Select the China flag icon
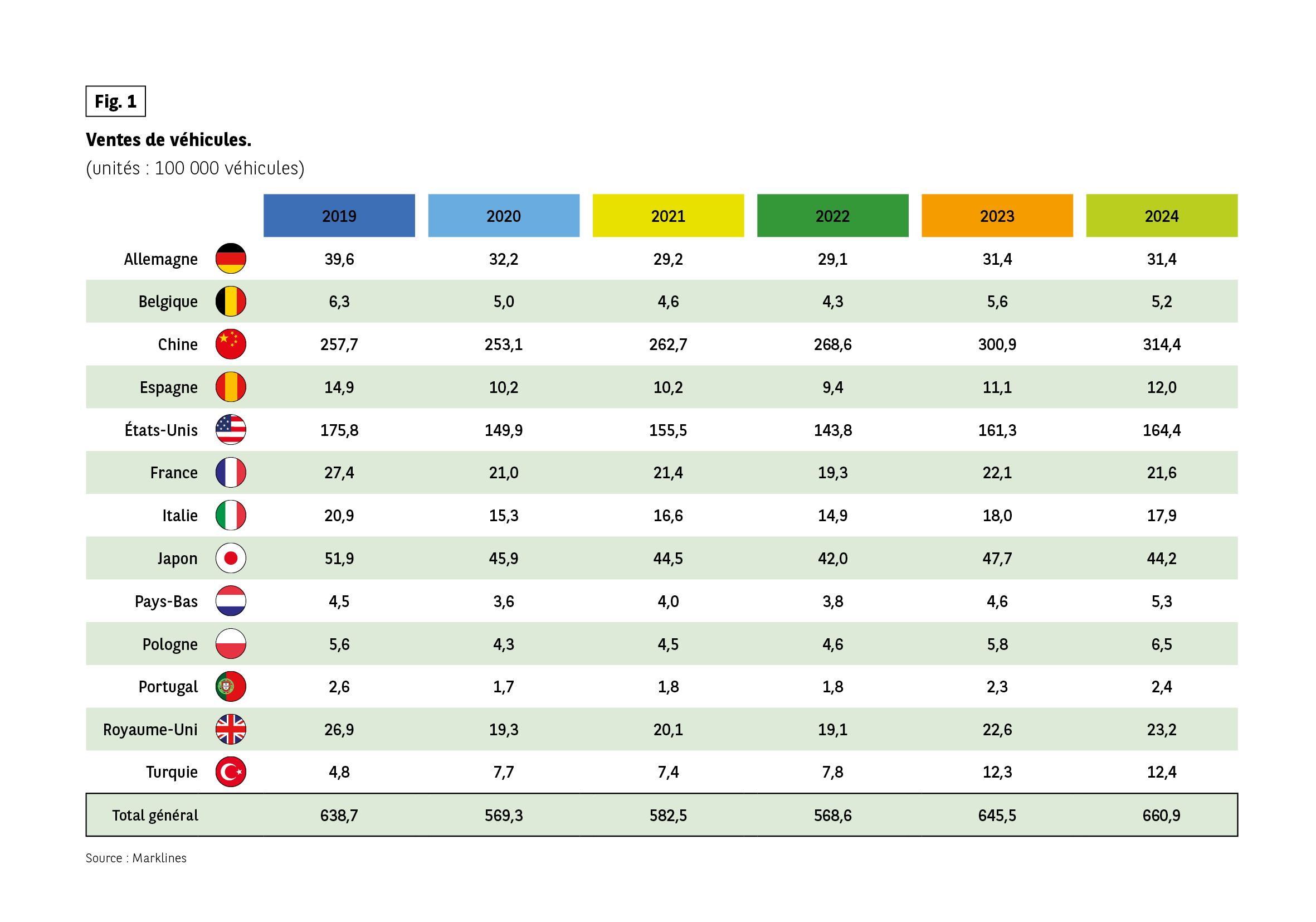1316x922 pixels. (x=231, y=344)
